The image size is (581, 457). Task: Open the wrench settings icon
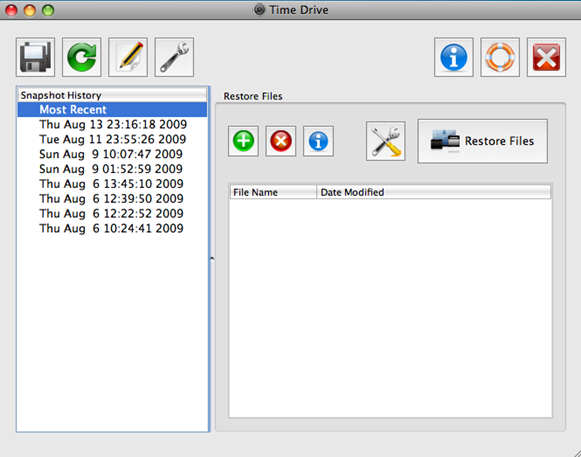coord(174,57)
